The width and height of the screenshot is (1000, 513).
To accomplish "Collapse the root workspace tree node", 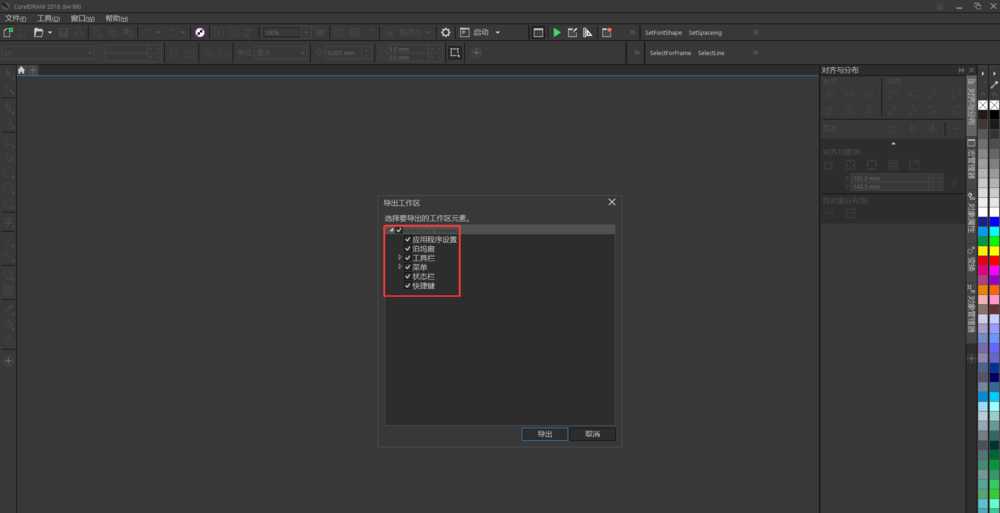I will pos(390,230).
